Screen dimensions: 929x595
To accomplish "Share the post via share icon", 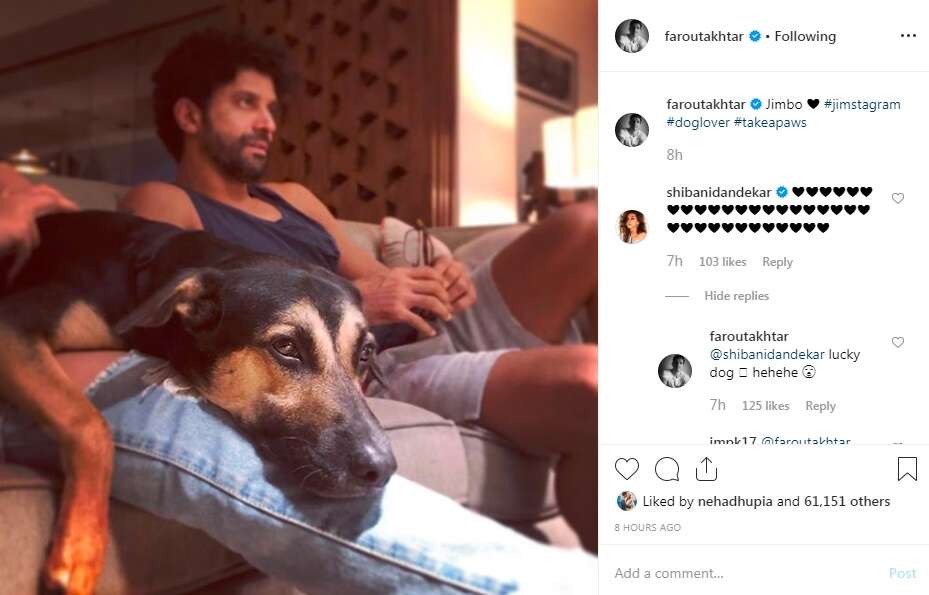I will [706, 469].
